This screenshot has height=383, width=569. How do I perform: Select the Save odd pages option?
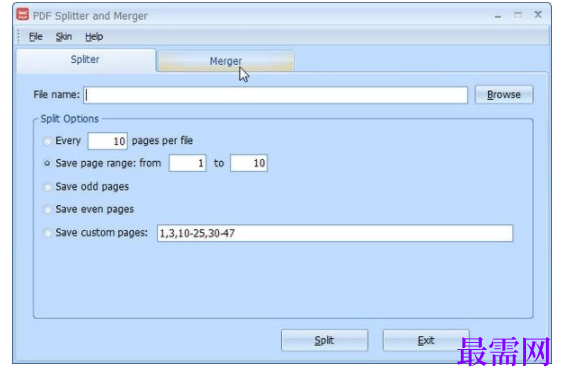47,187
